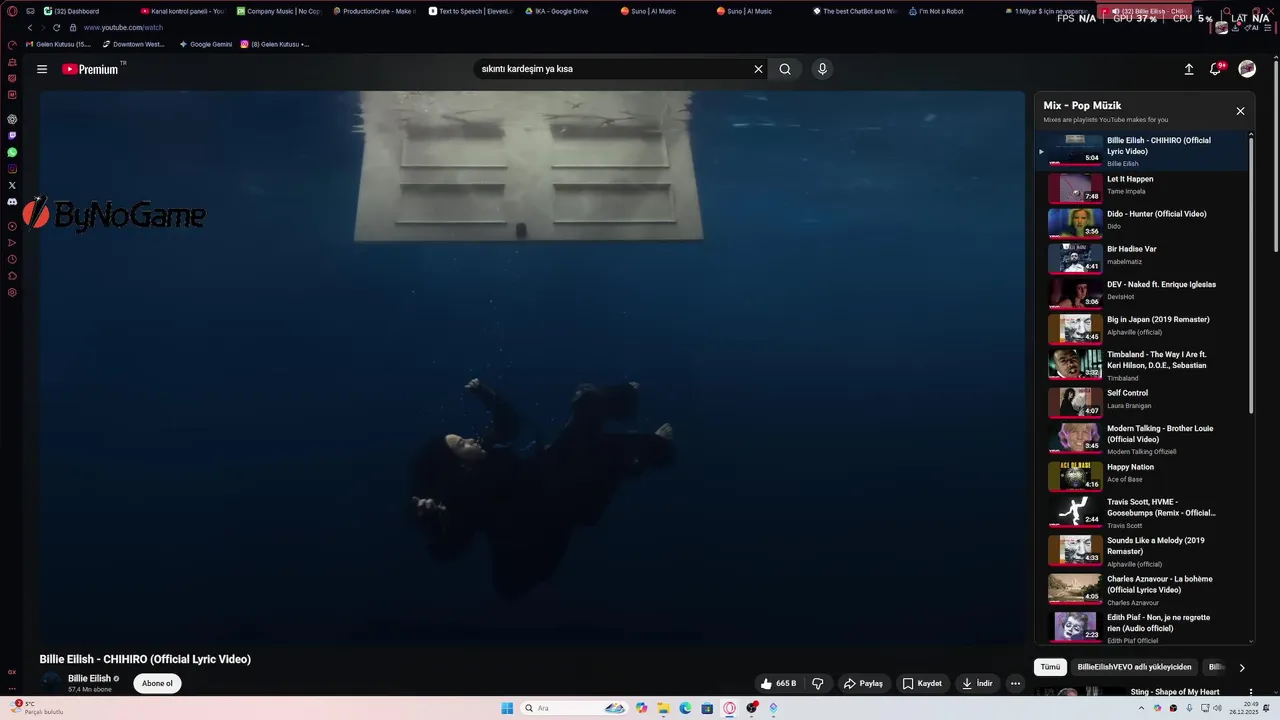
Task: Open the Gelen Kutusu Gmail bookmark
Action: click(58, 44)
